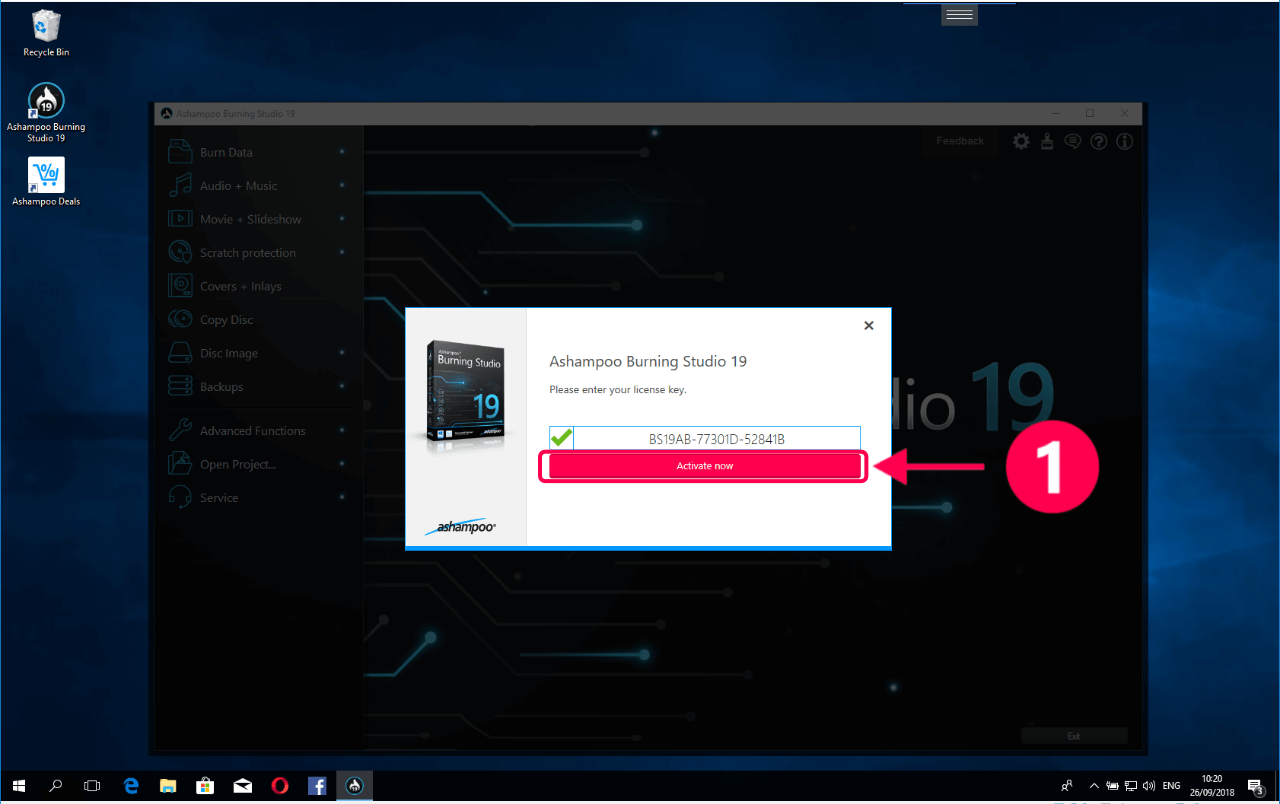The image size is (1280, 804).
Task: Open Mail app from the taskbar
Action: 243,787
